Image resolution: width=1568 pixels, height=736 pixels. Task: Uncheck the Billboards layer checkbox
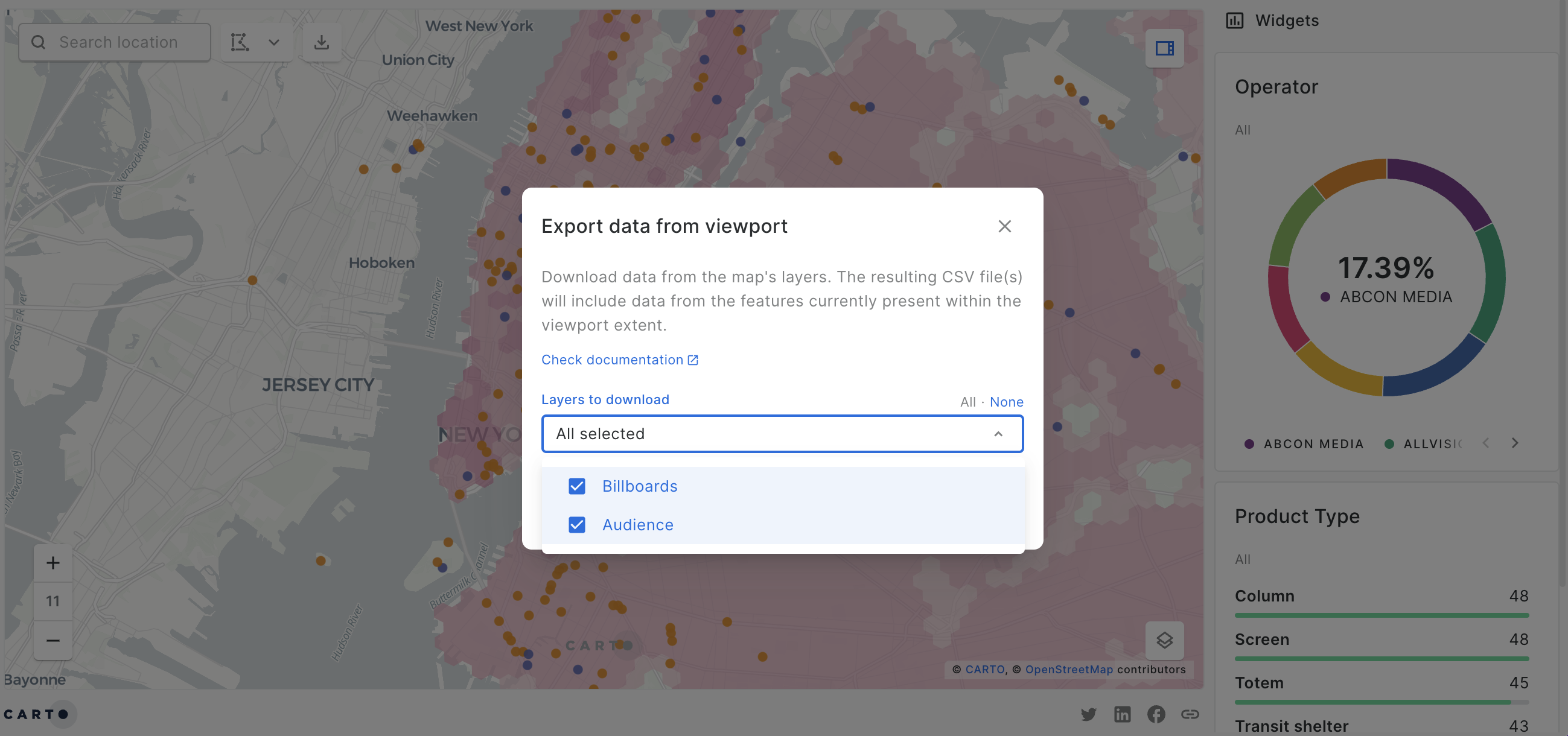coord(576,486)
